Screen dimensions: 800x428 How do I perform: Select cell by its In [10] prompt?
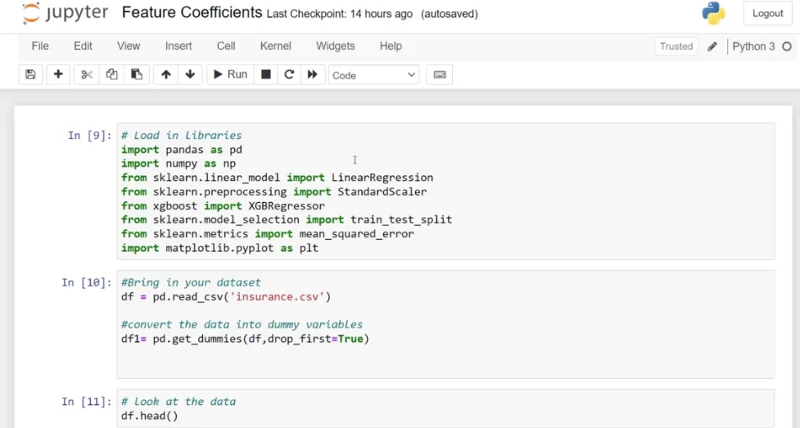86,283
